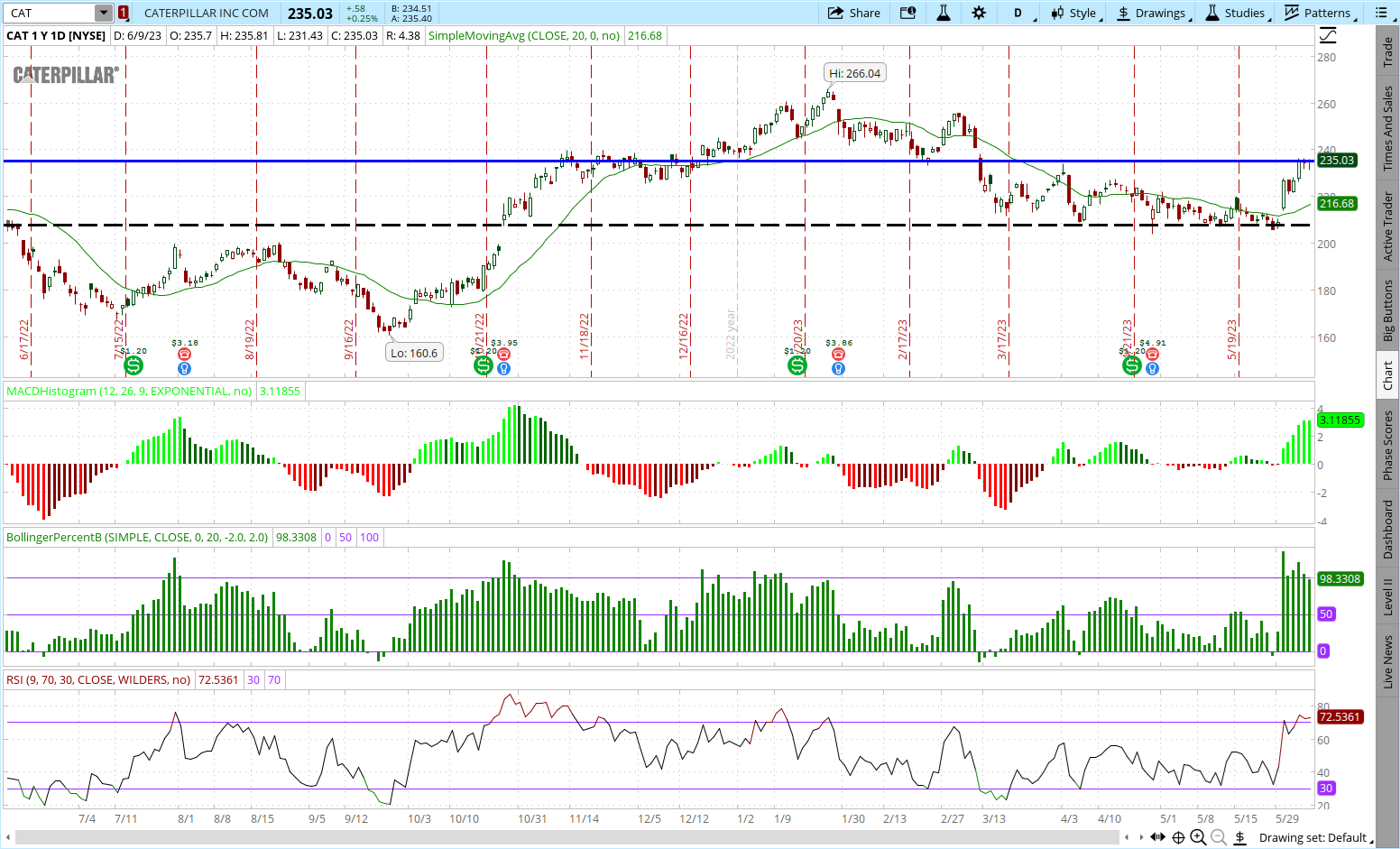Open Phase Scores side tab
1400x849 pixels.
(x=1388, y=445)
